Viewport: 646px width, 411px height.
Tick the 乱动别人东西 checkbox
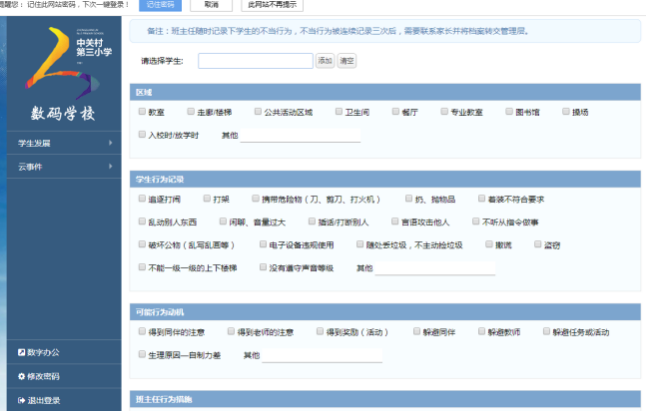pos(142,221)
